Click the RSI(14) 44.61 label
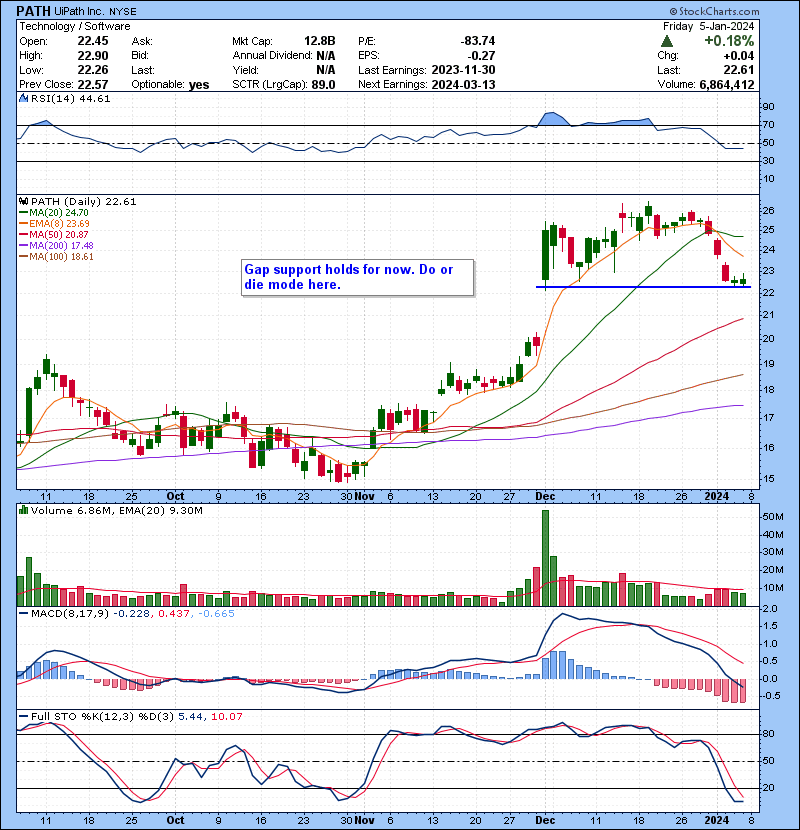This screenshot has height=830, width=800. click(70, 98)
